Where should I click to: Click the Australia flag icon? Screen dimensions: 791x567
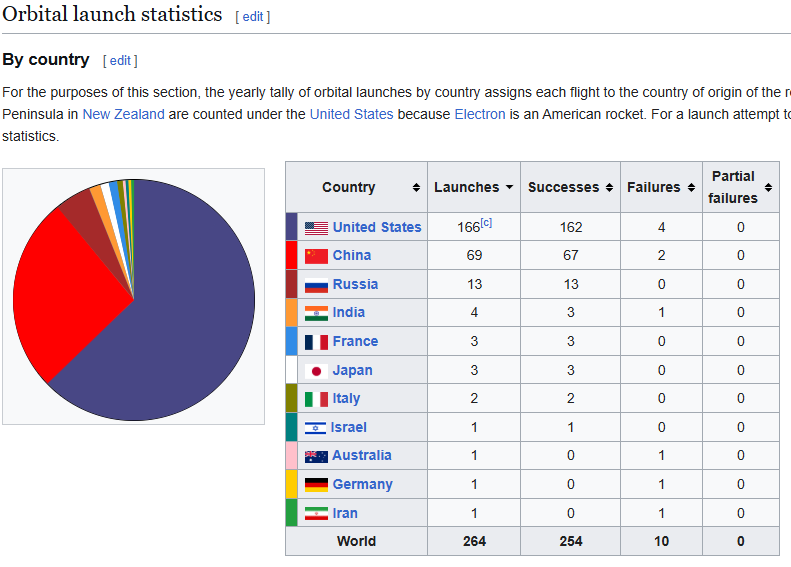[x=316, y=457]
